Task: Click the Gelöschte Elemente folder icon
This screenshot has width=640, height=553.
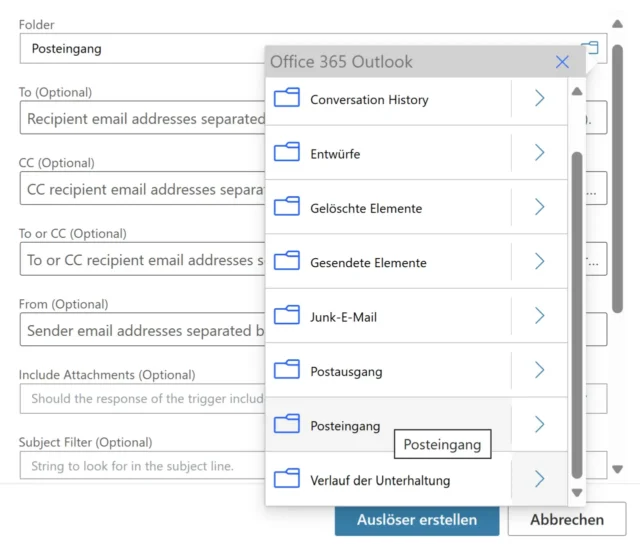Action: (x=287, y=208)
